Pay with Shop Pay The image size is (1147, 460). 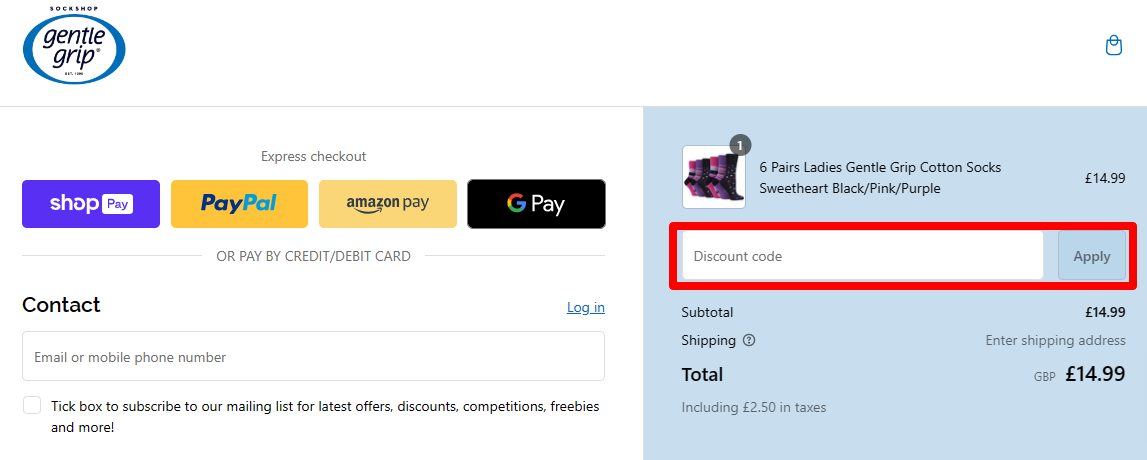coord(91,204)
